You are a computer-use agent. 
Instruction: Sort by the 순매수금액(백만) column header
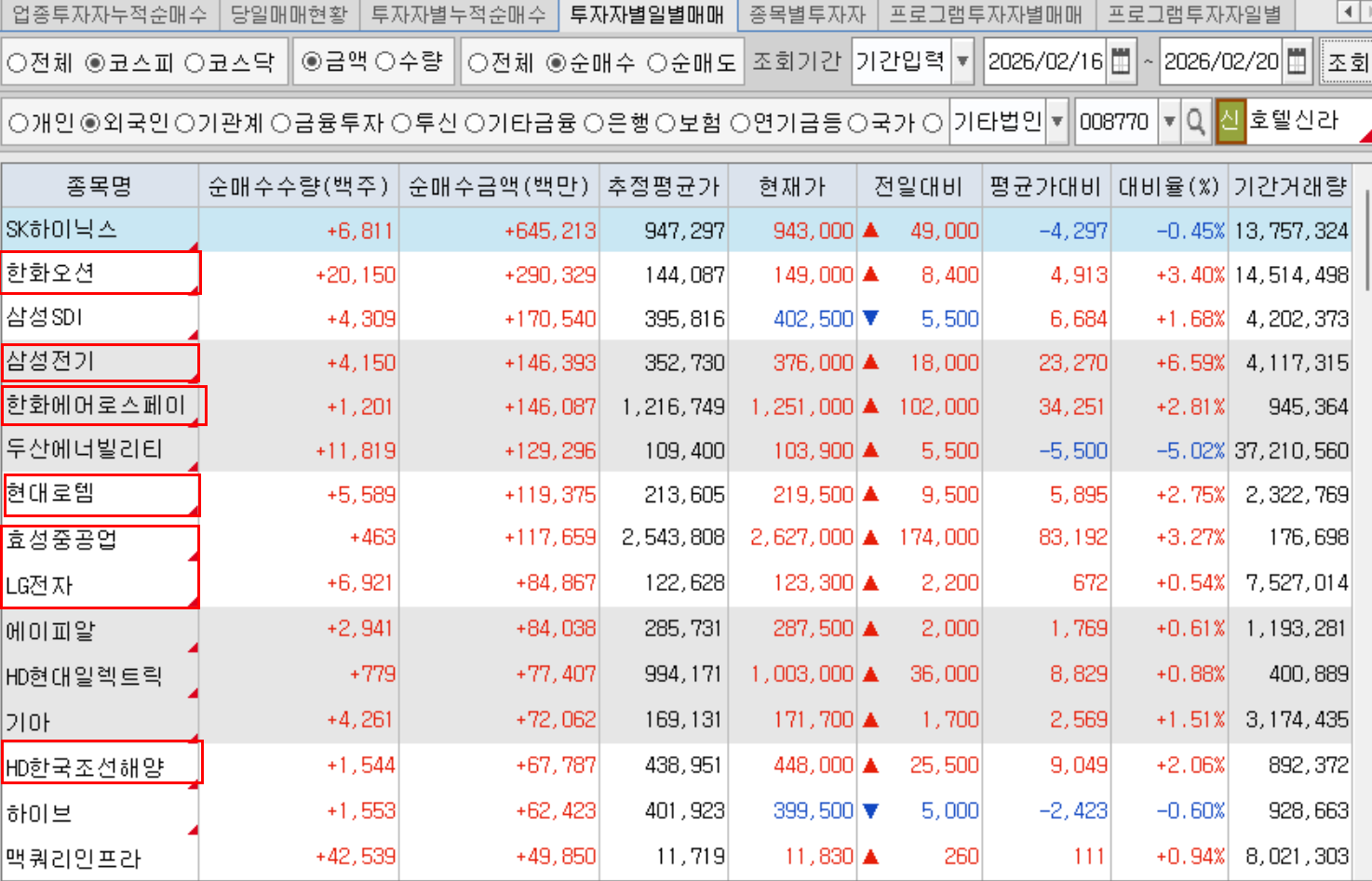pos(498,187)
